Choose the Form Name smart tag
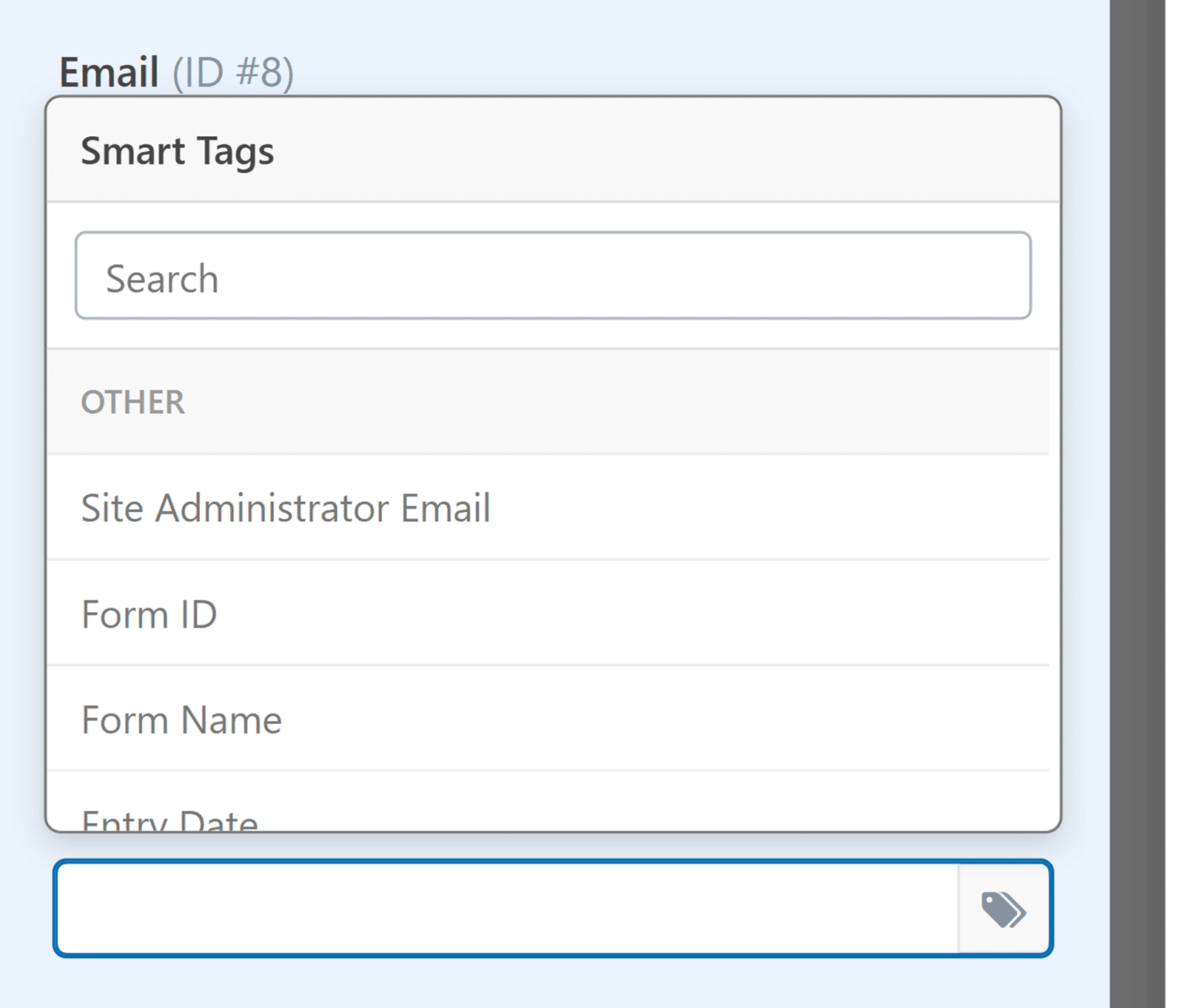Screen dimensions: 1184x1008 coord(181,718)
